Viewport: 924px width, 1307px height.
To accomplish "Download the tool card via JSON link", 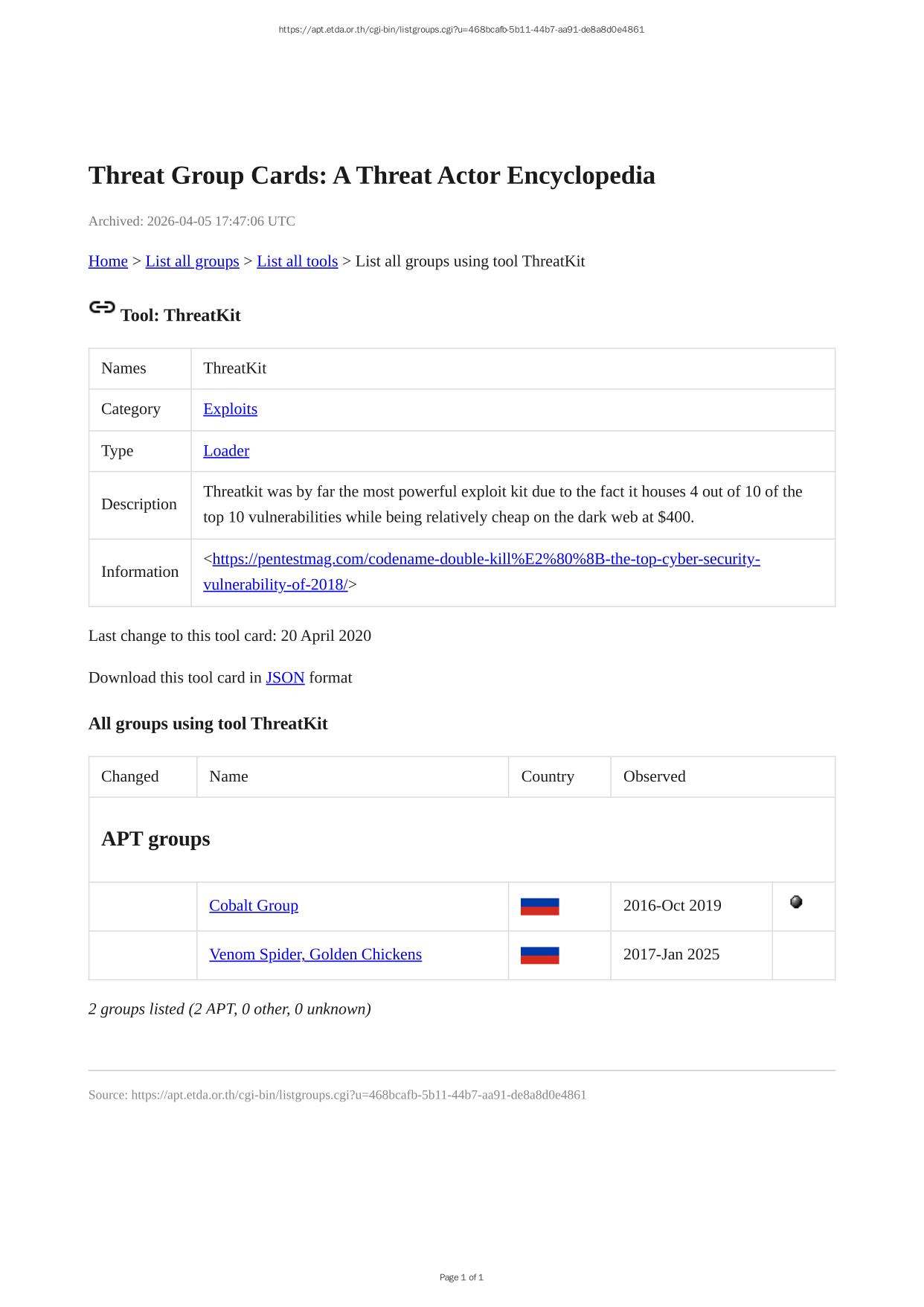I will click(x=285, y=678).
